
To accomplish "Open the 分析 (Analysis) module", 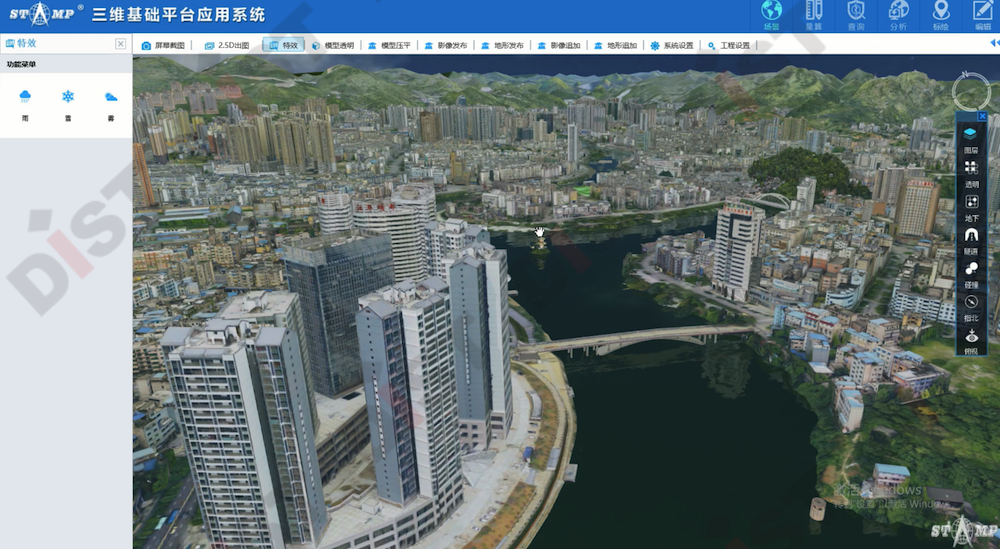I will 898,15.
